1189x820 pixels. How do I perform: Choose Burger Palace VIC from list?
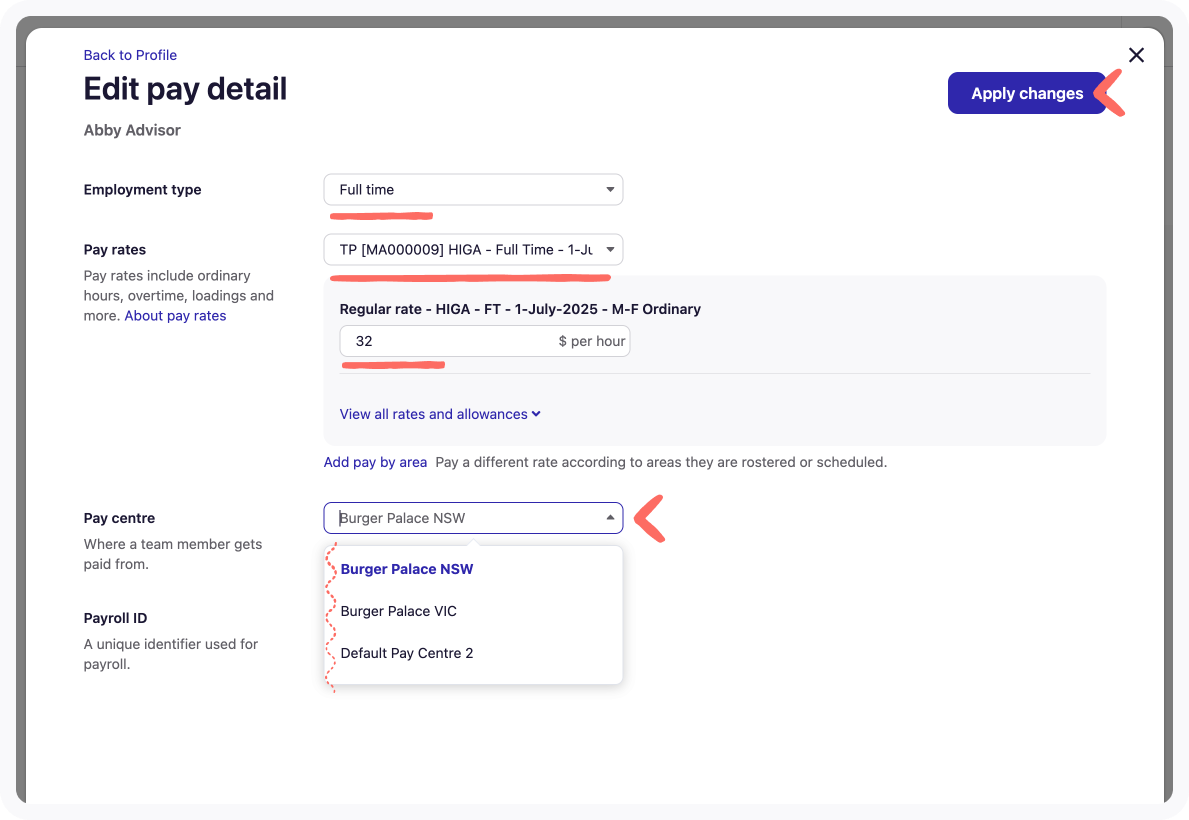pos(399,611)
